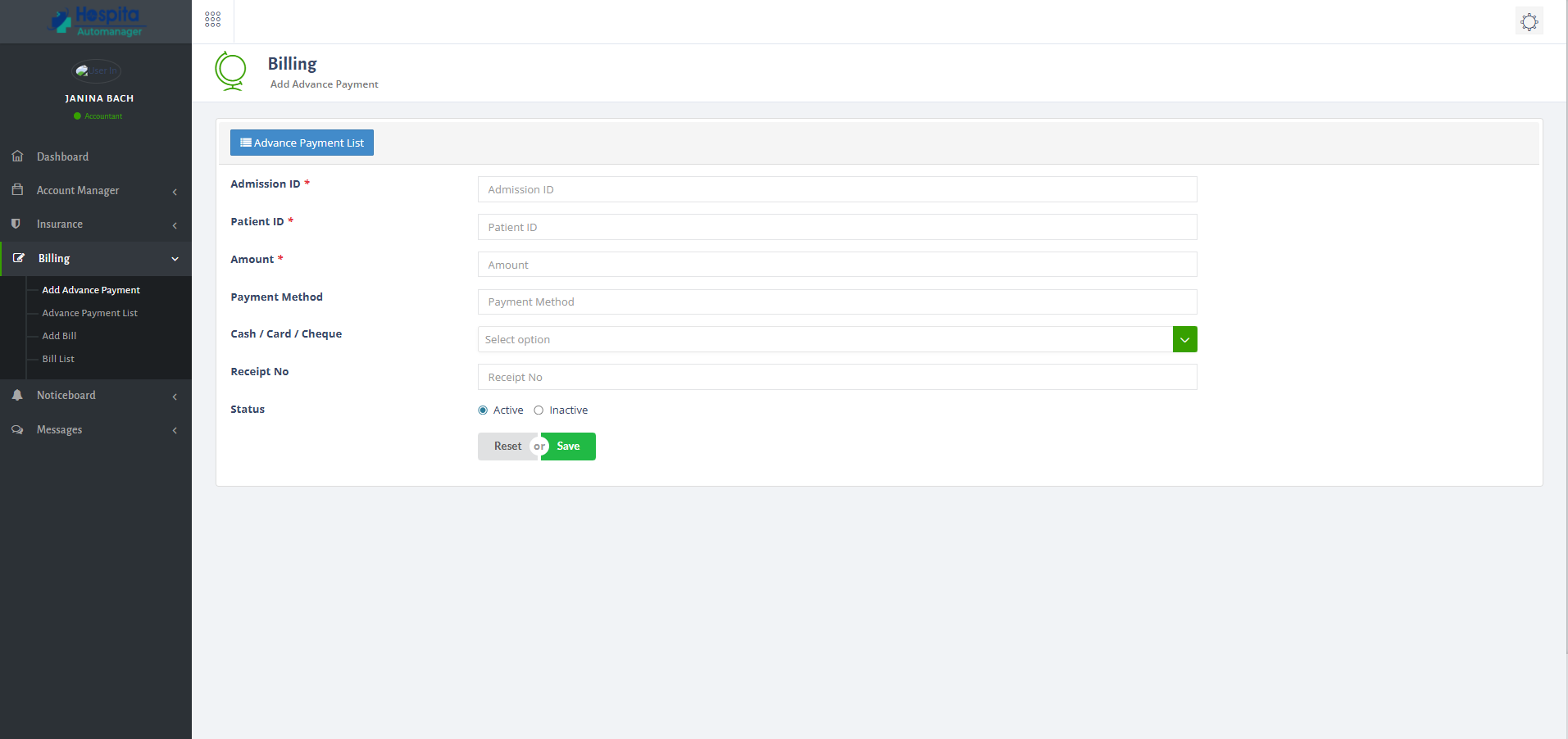
Task: Click the Insurance shield icon
Action: click(x=17, y=224)
